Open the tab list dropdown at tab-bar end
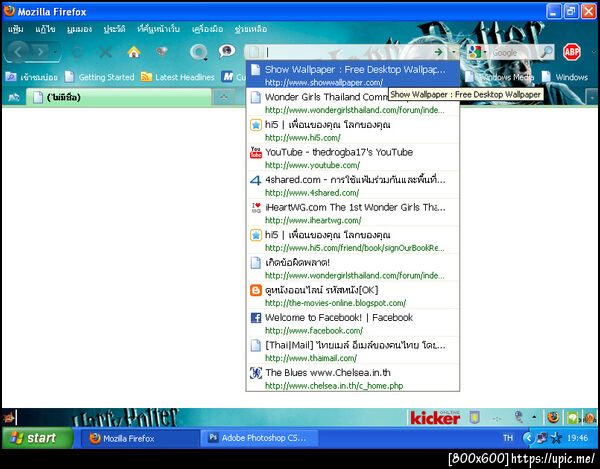Image resolution: width=600 pixels, height=469 pixels. pyautogui.click(x=592, y=98)
